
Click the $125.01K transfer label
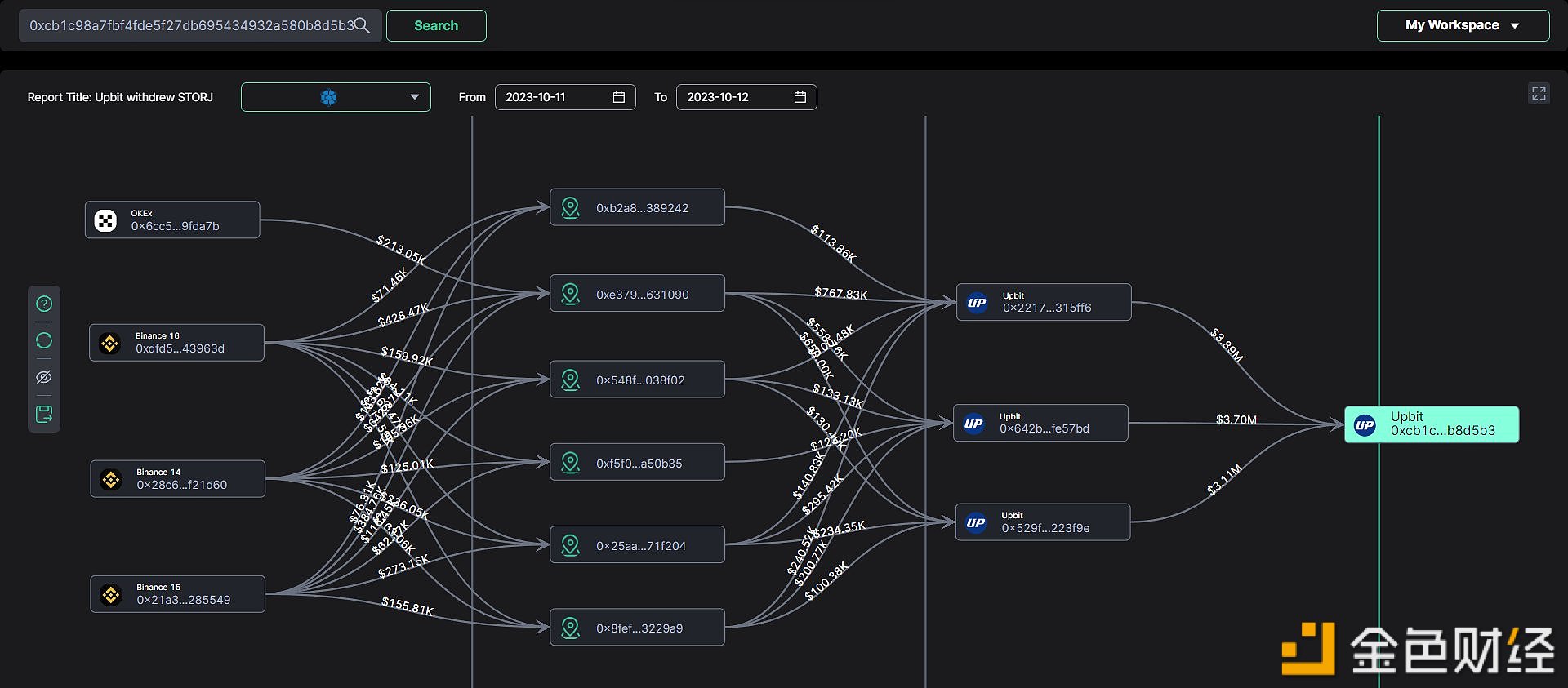407,467
